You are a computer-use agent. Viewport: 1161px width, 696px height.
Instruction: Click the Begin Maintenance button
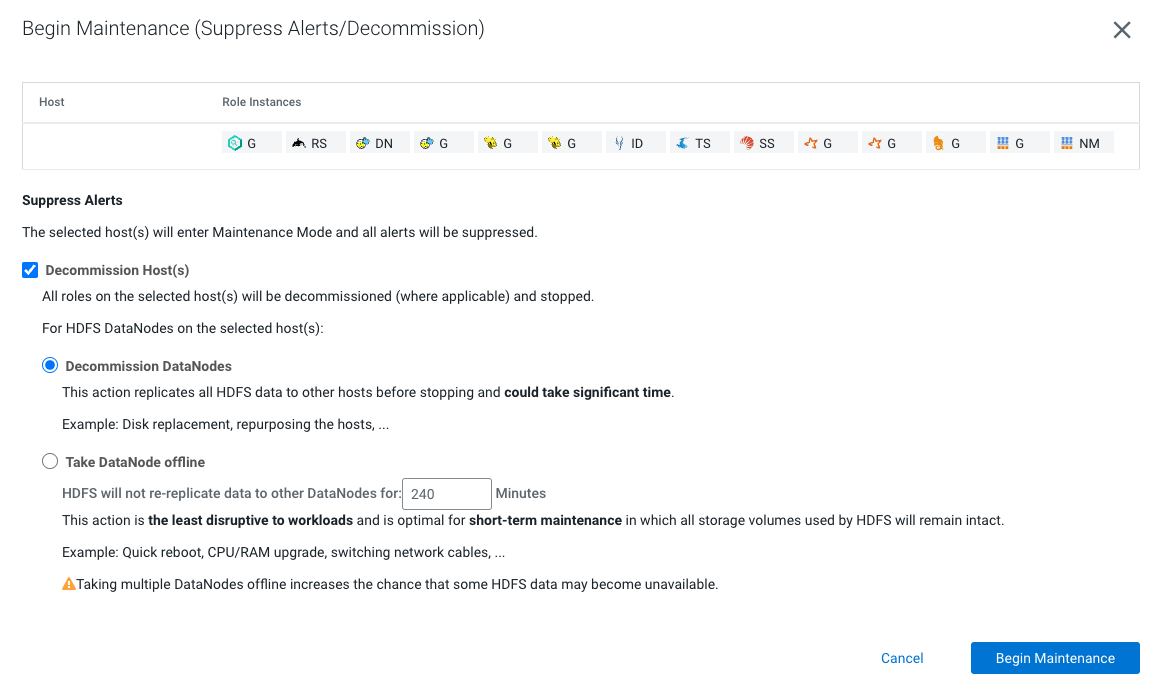[1054, 658]
